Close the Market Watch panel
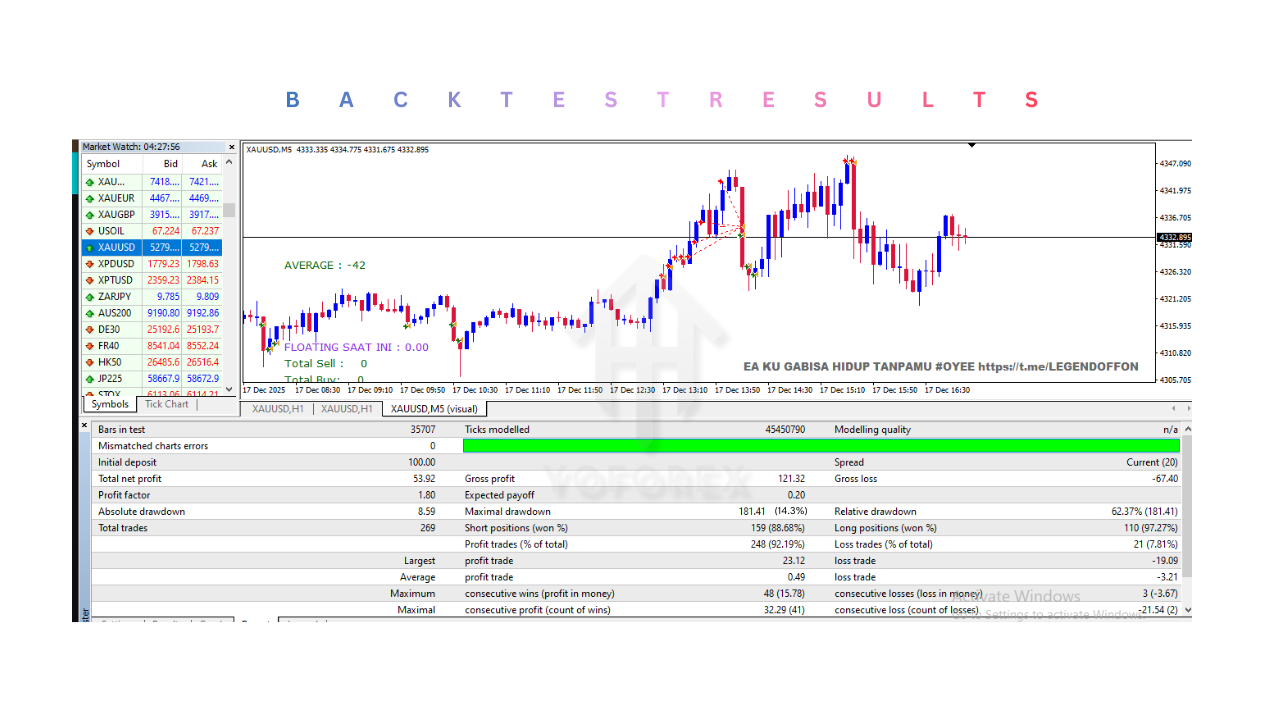1280x720 pixels. [232, 147]
